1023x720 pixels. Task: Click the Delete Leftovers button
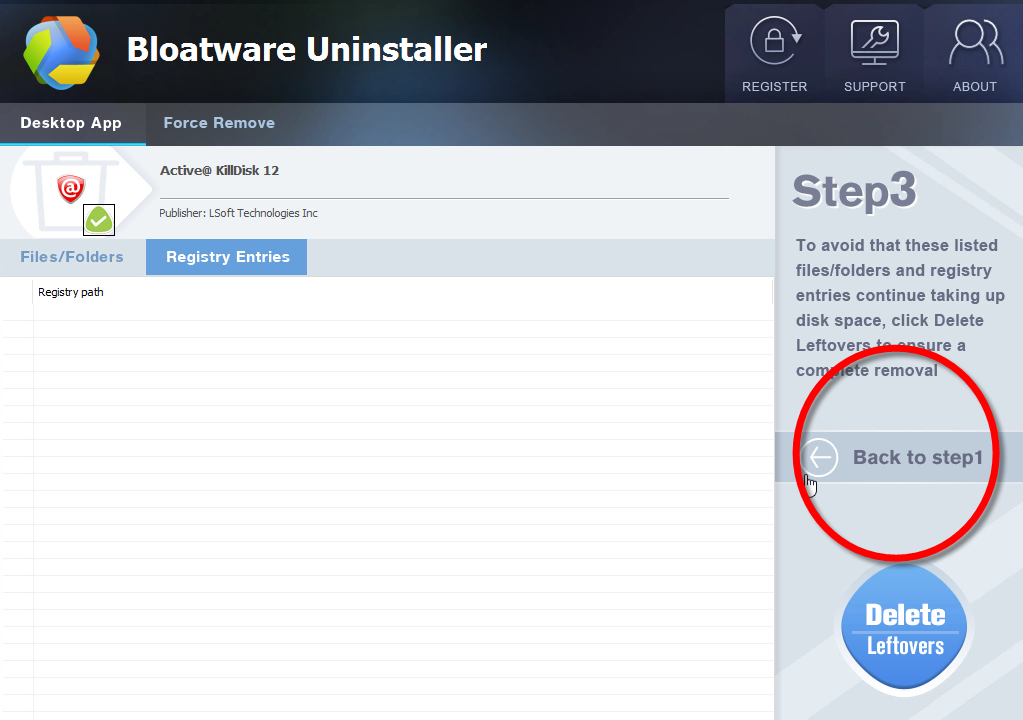point(904,627)
